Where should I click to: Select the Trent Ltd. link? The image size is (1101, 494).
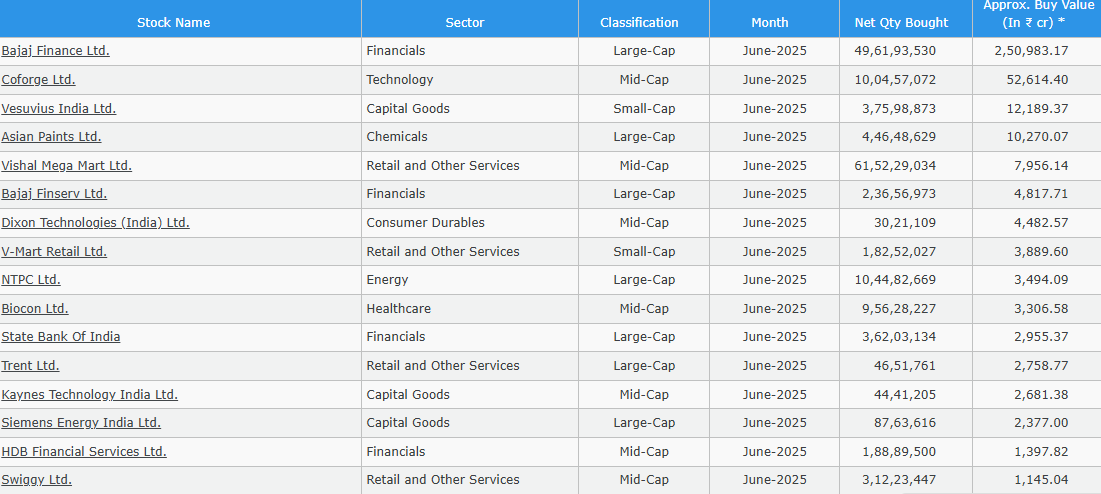coord(30,366)
